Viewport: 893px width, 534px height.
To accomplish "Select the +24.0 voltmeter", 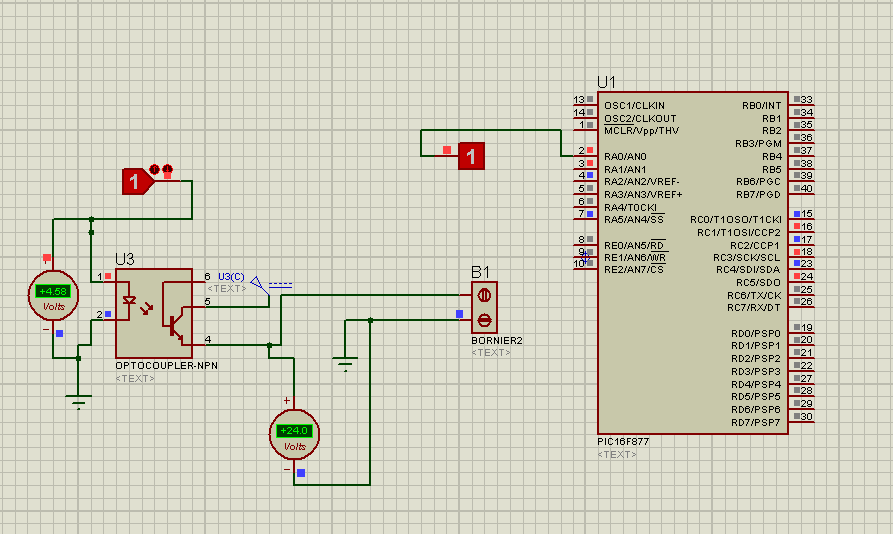I will (x=294, y=434).
